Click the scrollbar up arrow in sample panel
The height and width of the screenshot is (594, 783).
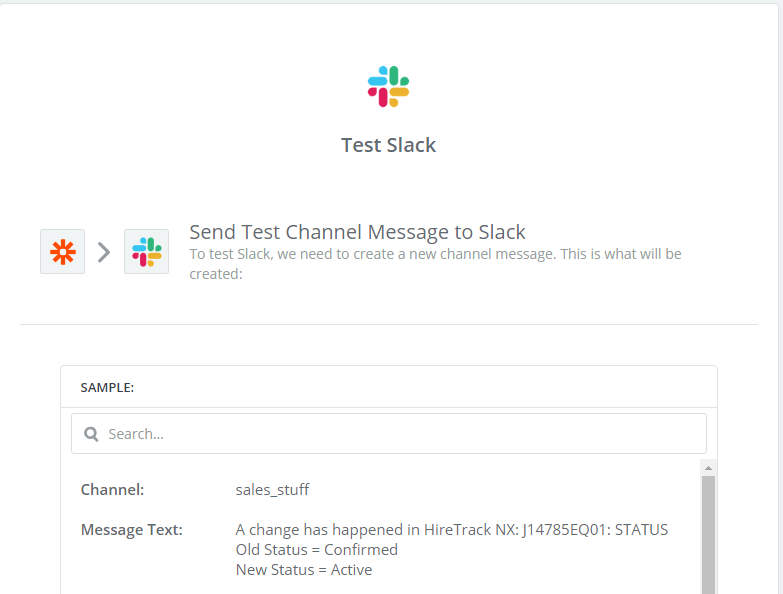click(708, 468)
